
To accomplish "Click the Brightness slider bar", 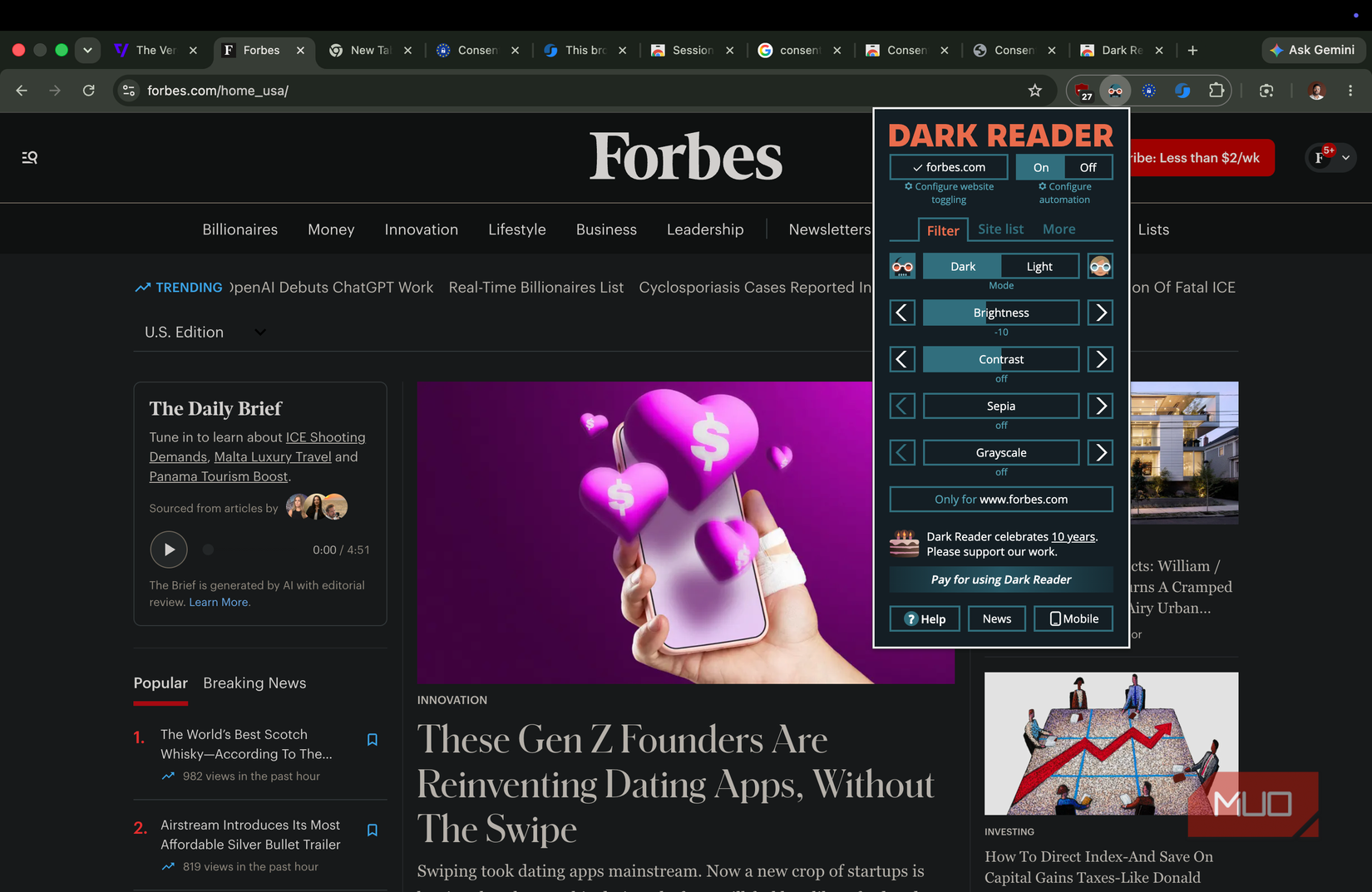I will click(x=1001, y=313).
